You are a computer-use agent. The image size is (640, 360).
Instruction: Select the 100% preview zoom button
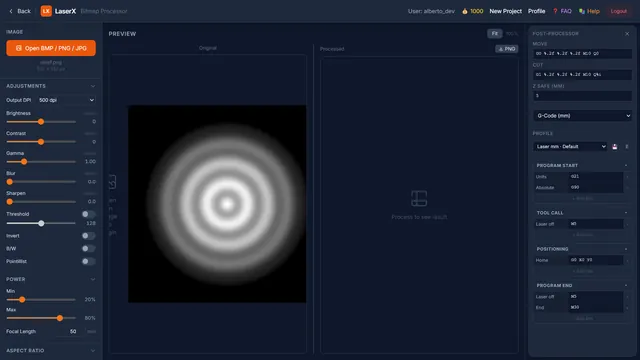pyautogui.click(x=511, y=33)
